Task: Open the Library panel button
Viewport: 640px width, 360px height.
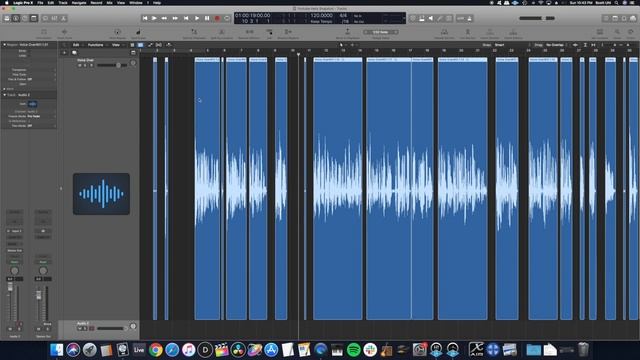Action: tap(7, 18)
